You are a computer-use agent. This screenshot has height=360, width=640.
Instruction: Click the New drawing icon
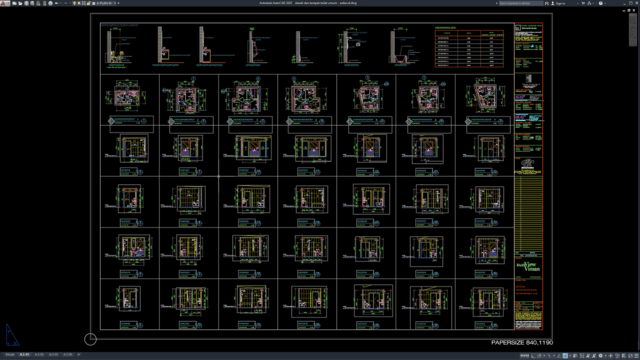tap(14, 3)
